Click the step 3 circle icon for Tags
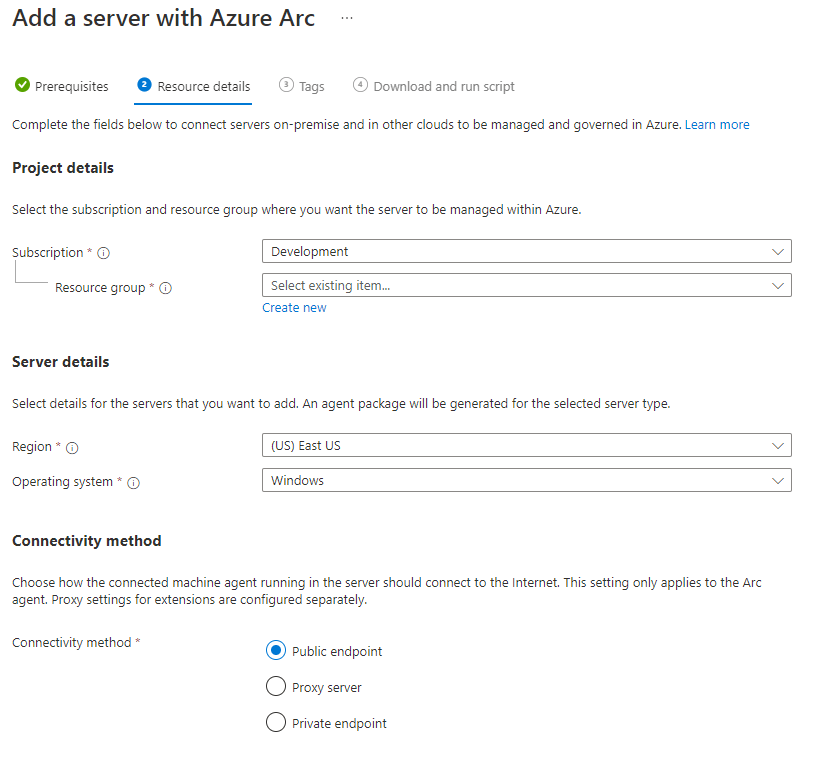 coord(286,85)
